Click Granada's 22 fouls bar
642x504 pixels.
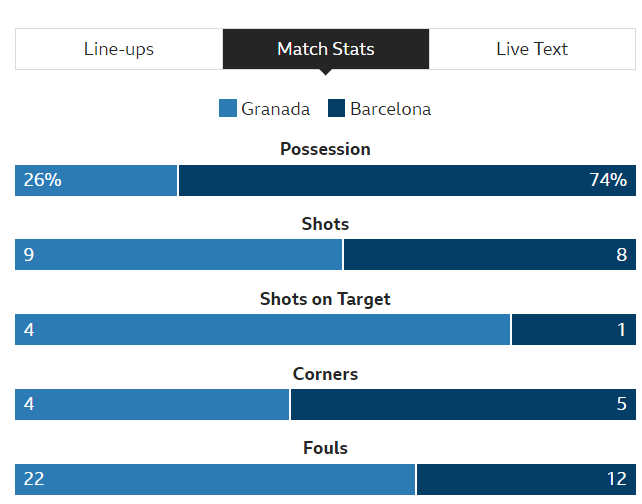215,479
